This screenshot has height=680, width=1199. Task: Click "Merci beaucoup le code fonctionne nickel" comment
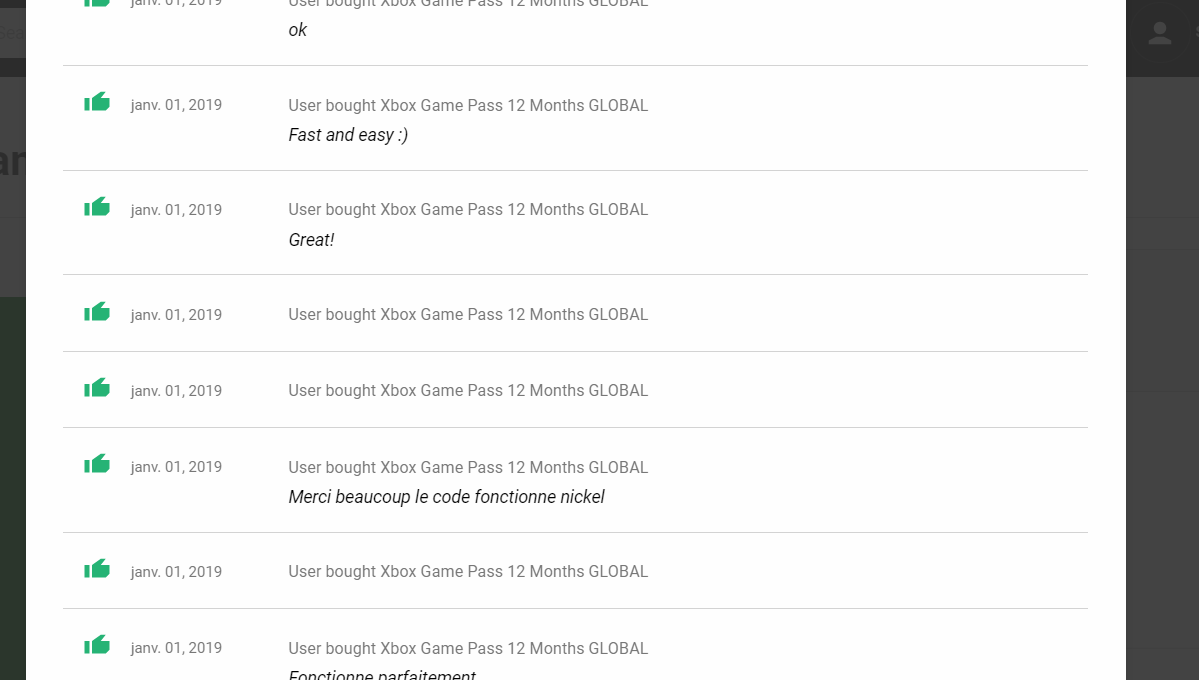point(447,497)
